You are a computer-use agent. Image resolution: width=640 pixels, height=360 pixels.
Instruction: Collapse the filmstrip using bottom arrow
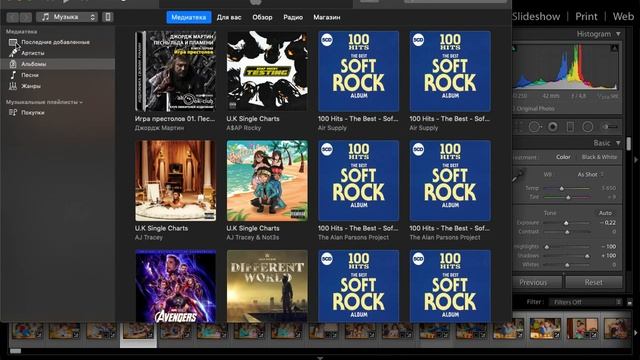[x=320, y=358]
